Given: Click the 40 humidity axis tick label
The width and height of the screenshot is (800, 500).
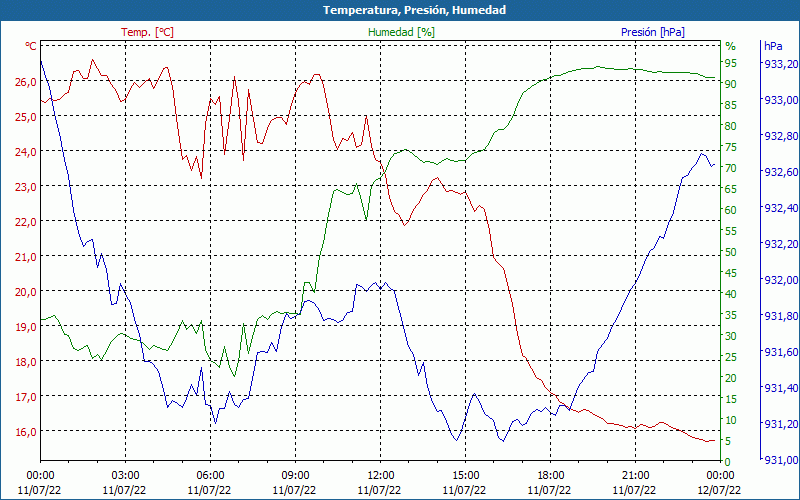Looking at the screenshot, I should pyautogui.click(x=731, y=294).
